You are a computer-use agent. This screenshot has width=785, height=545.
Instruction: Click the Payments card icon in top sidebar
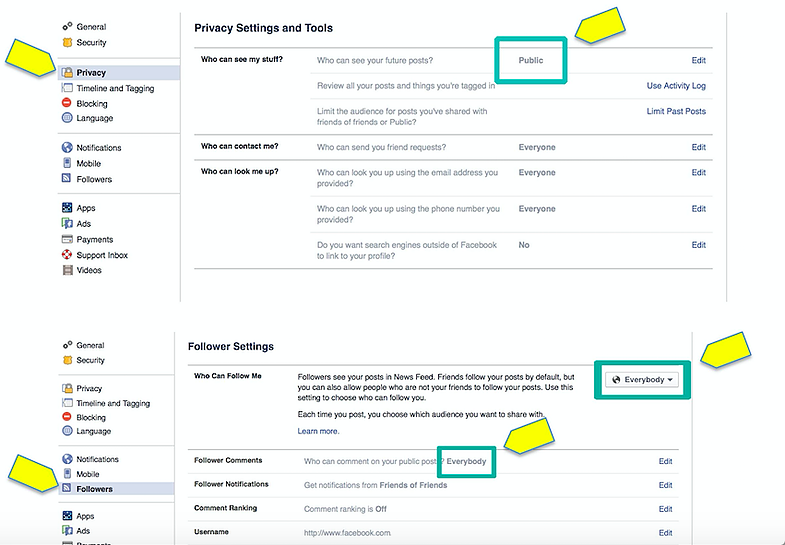(x=67, y=239)
